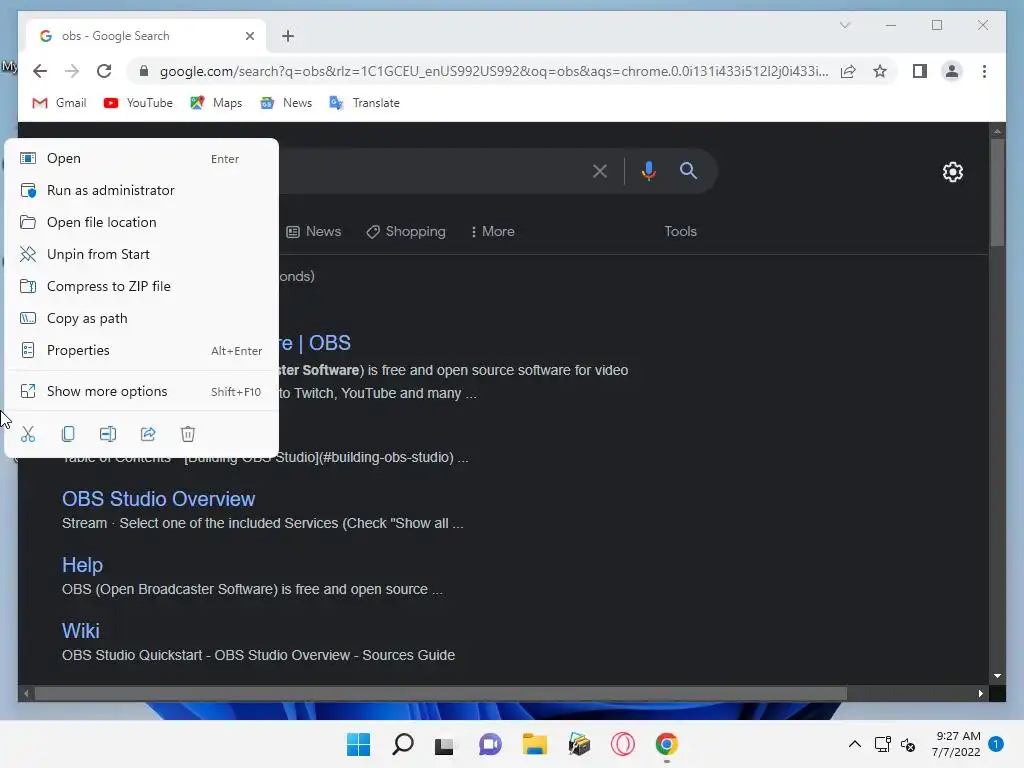
Task: Close the obs Google Search tab
Action: pyautogui.click(x=249, y=36)
